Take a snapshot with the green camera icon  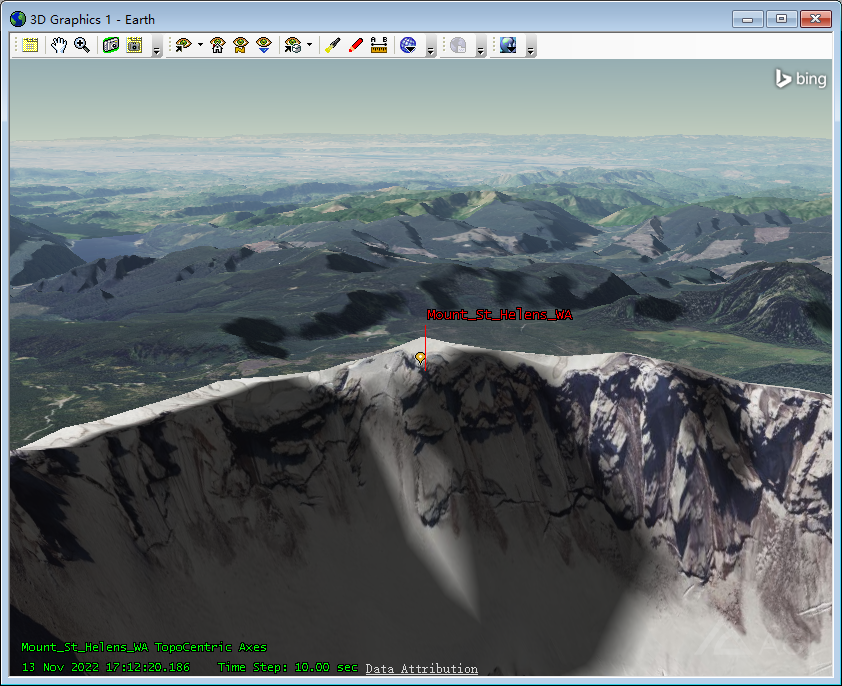[x=111, y=45]
